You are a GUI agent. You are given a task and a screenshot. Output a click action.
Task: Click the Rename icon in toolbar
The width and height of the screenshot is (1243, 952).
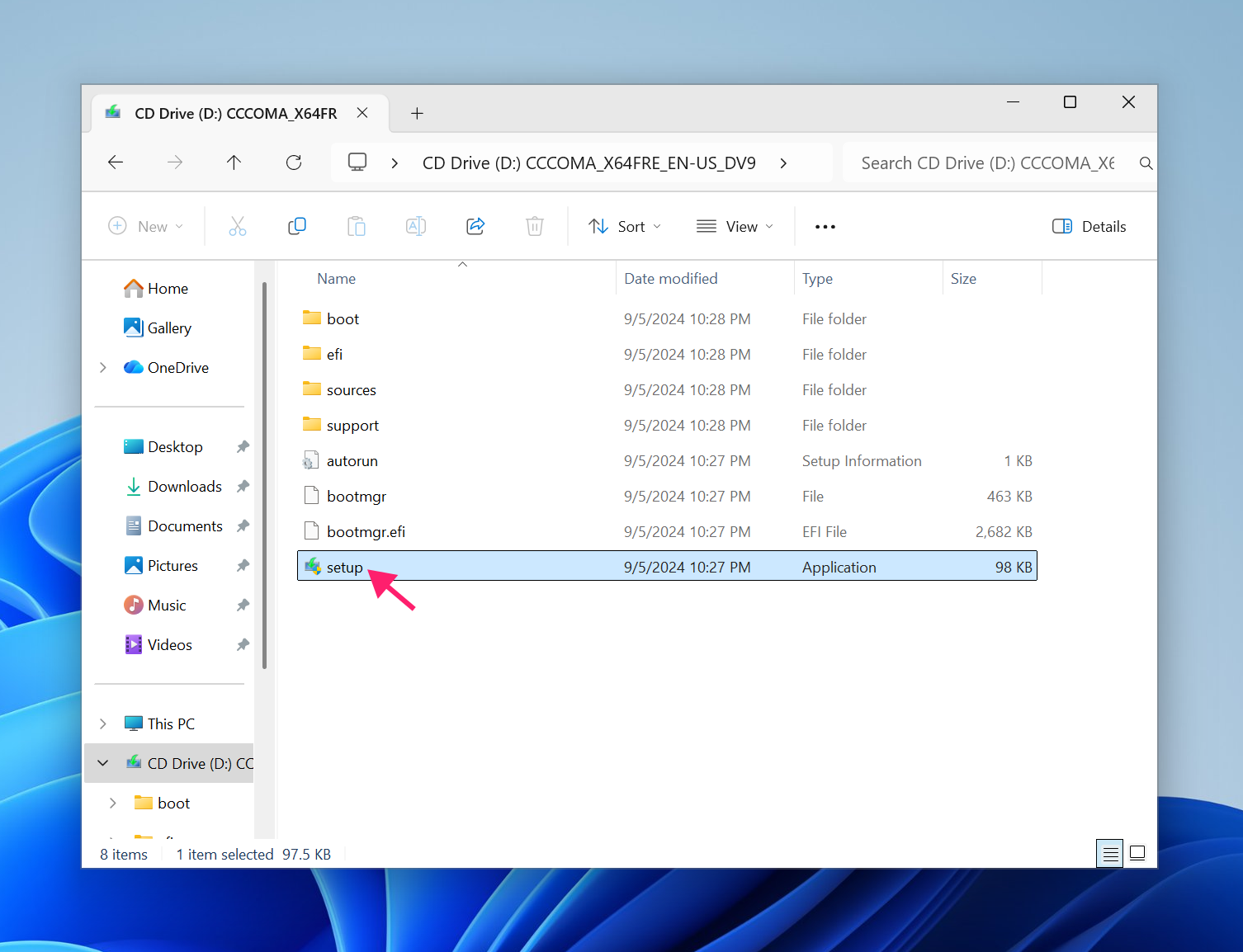[x=416, y=226]
